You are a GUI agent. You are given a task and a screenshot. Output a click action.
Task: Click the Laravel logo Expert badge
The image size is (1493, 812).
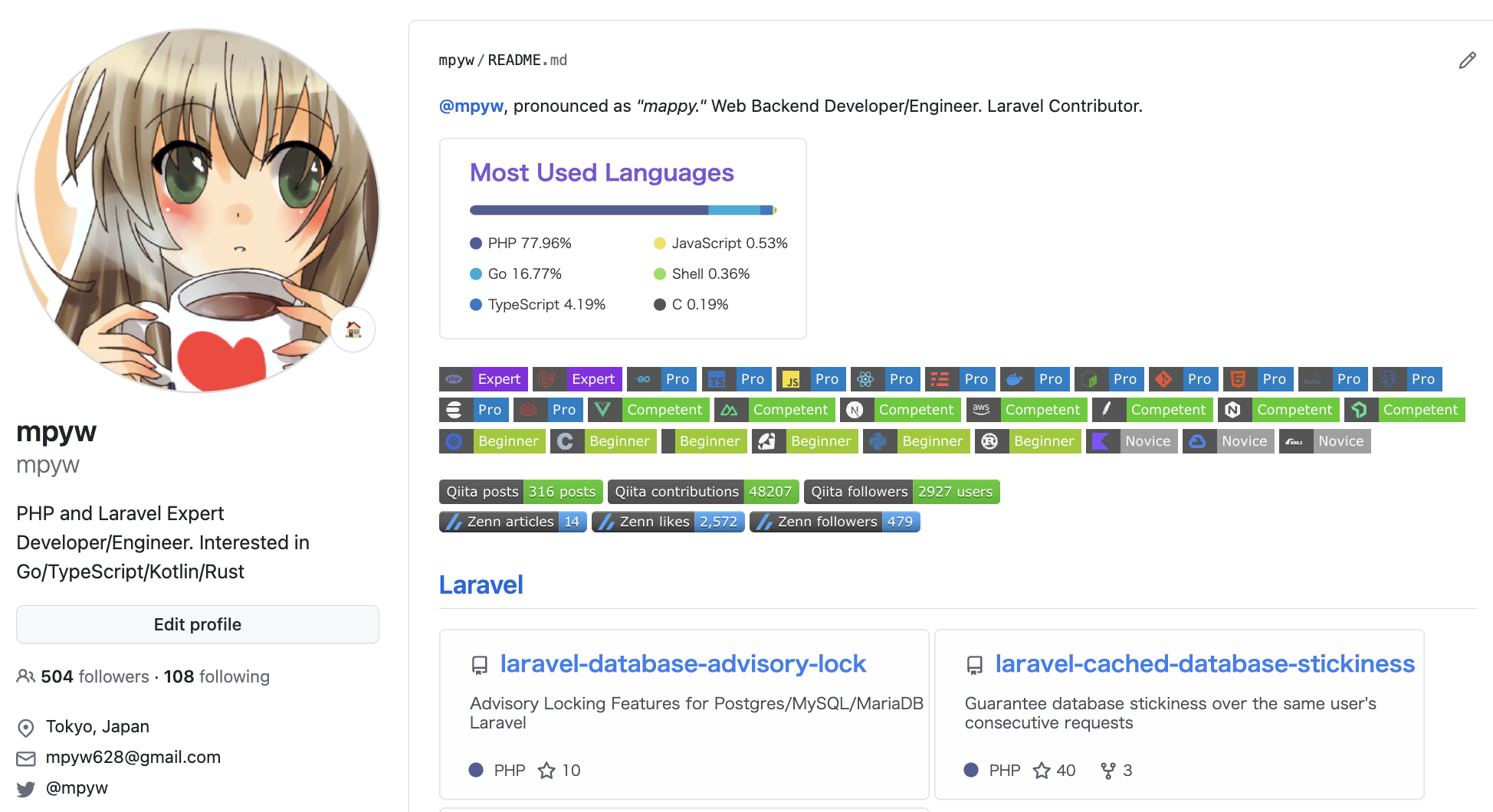coord(577,379)
